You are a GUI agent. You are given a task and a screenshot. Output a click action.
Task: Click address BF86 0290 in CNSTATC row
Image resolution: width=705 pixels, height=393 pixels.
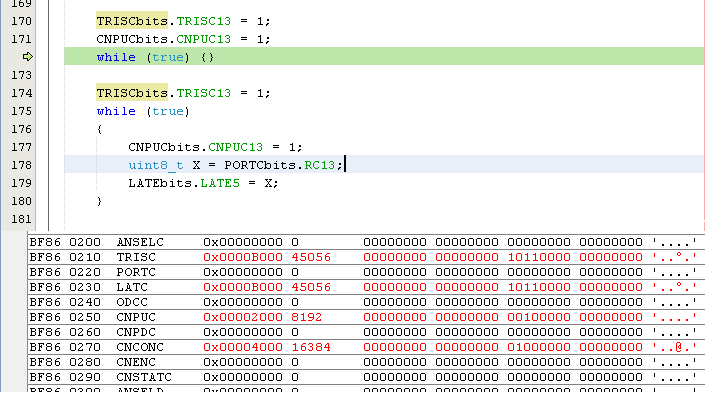tap(65, 377)
